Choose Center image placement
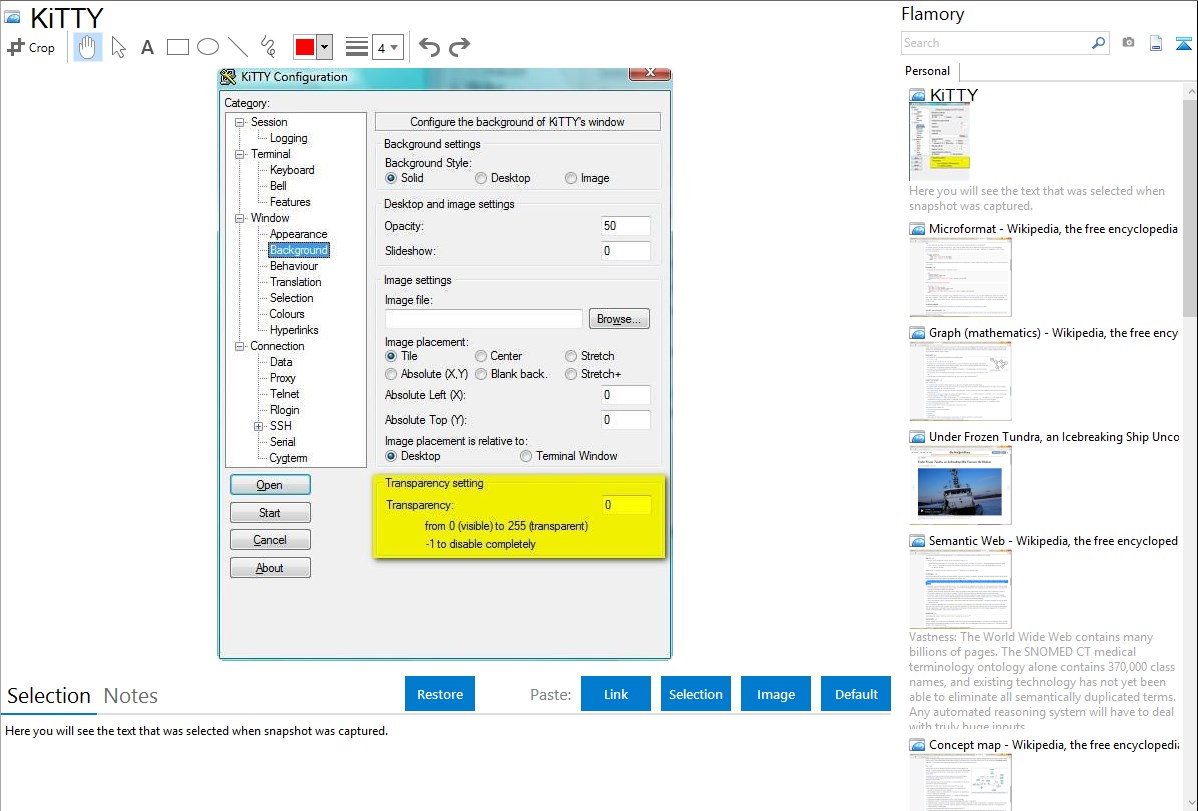Viewport: 1198px width, 811px height. (481, 356)
